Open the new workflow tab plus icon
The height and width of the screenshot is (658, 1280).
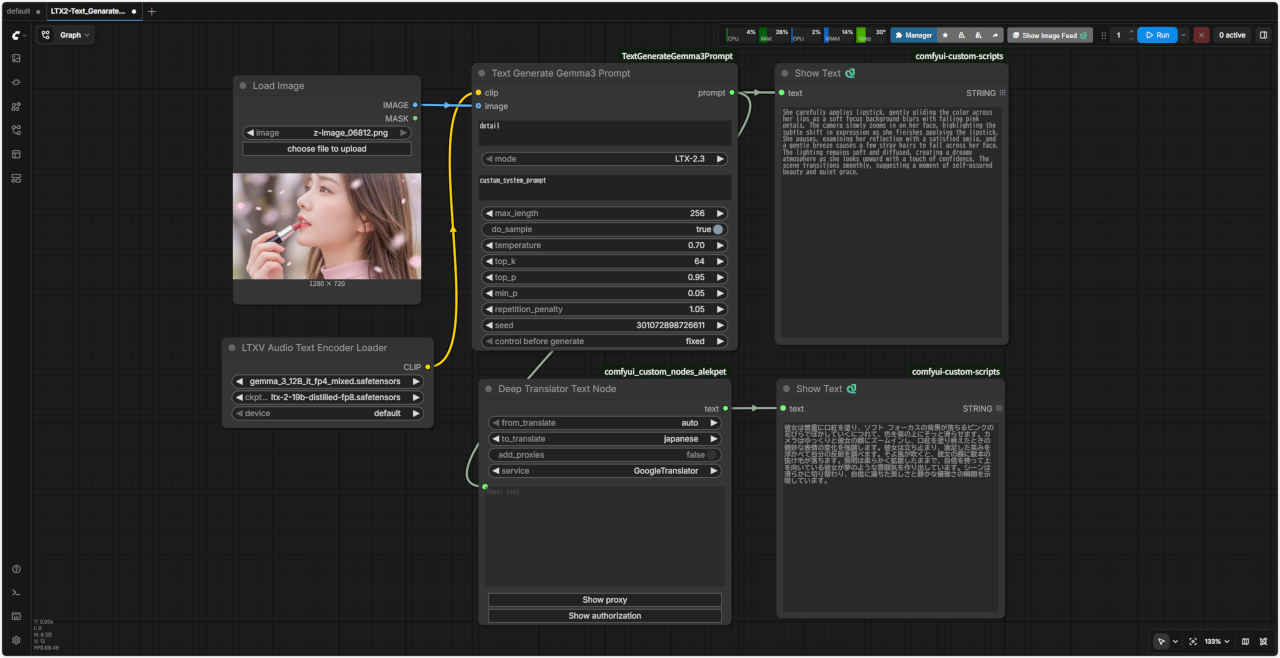(x=152, y=11)
